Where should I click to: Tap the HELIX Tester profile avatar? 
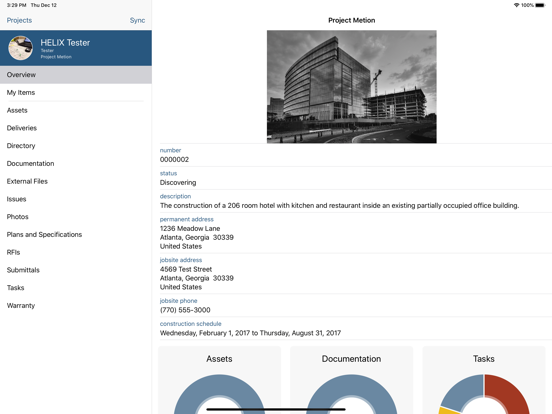pos(20,48)
